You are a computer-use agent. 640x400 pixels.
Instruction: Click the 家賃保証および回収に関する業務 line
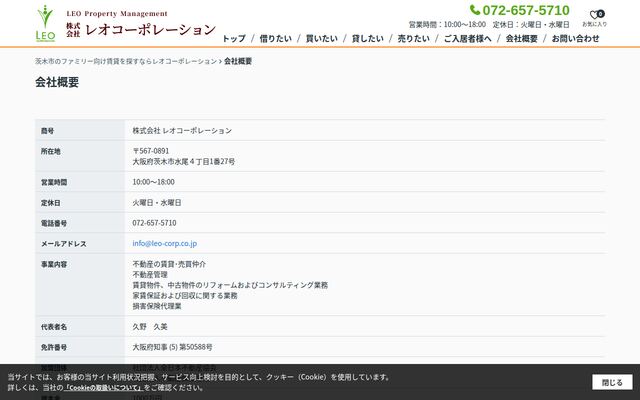pyautogui.click(x=185, y=296)
